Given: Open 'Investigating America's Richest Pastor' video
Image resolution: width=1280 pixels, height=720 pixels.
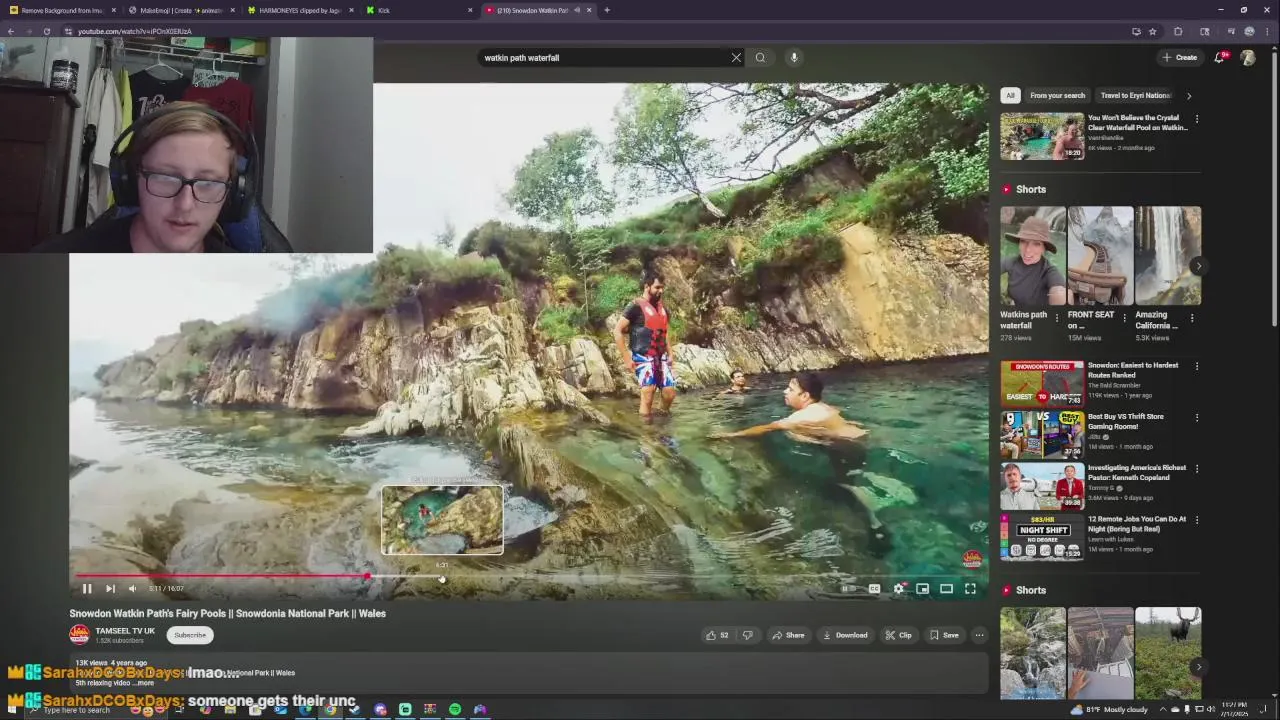Looking at the screenshot, I should [1136, 472].
